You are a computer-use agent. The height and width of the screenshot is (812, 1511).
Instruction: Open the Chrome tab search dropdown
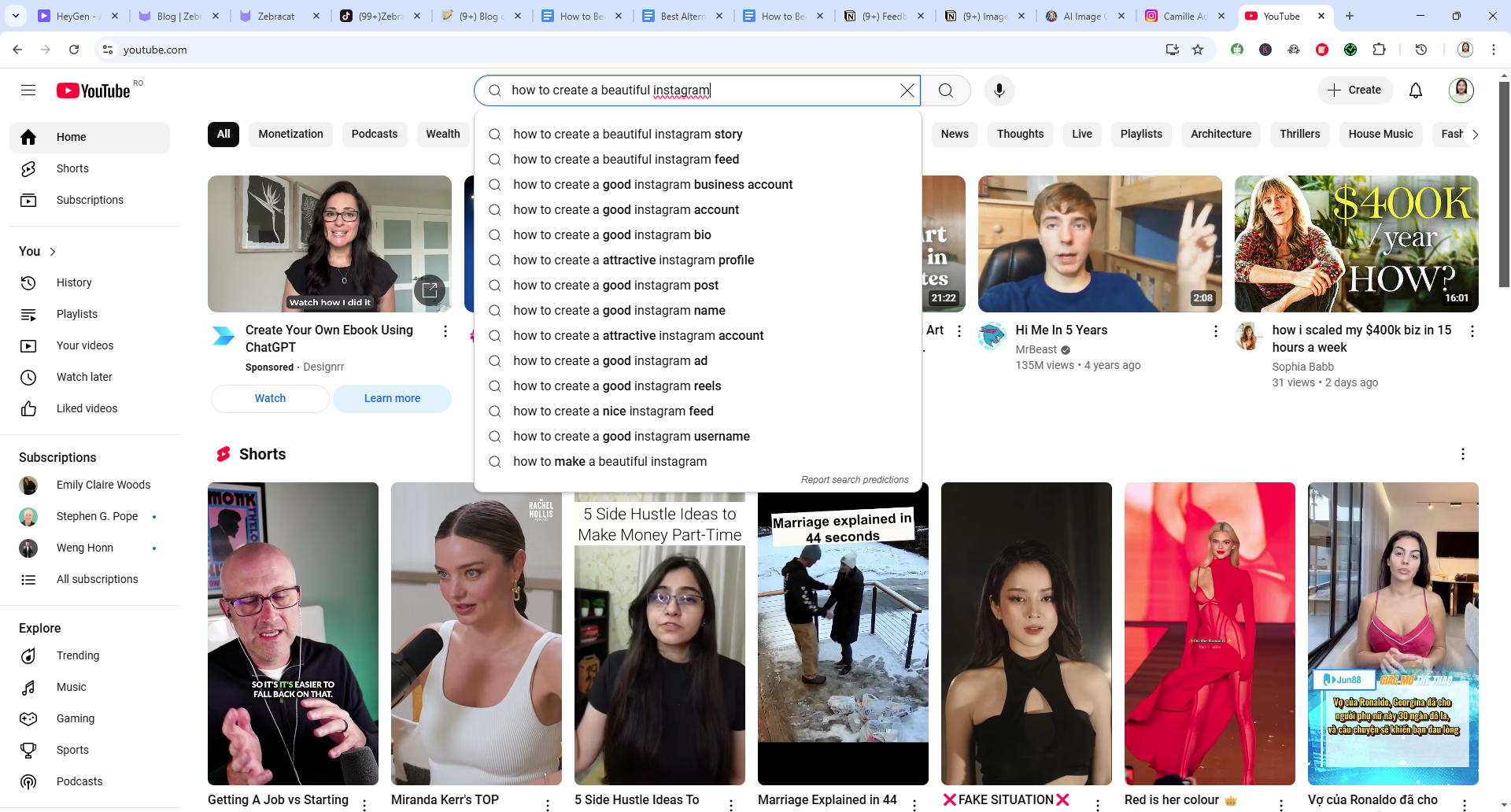(x=16, y=16)
